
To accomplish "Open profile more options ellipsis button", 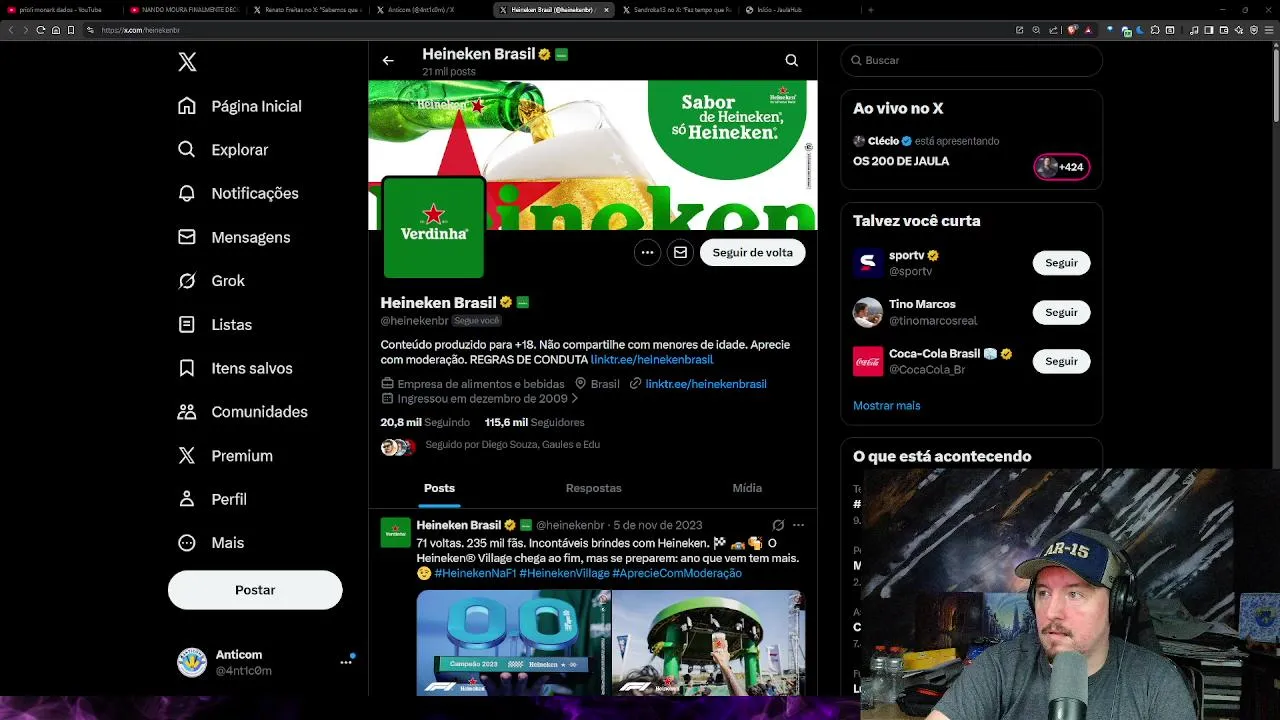I will 647,253.
